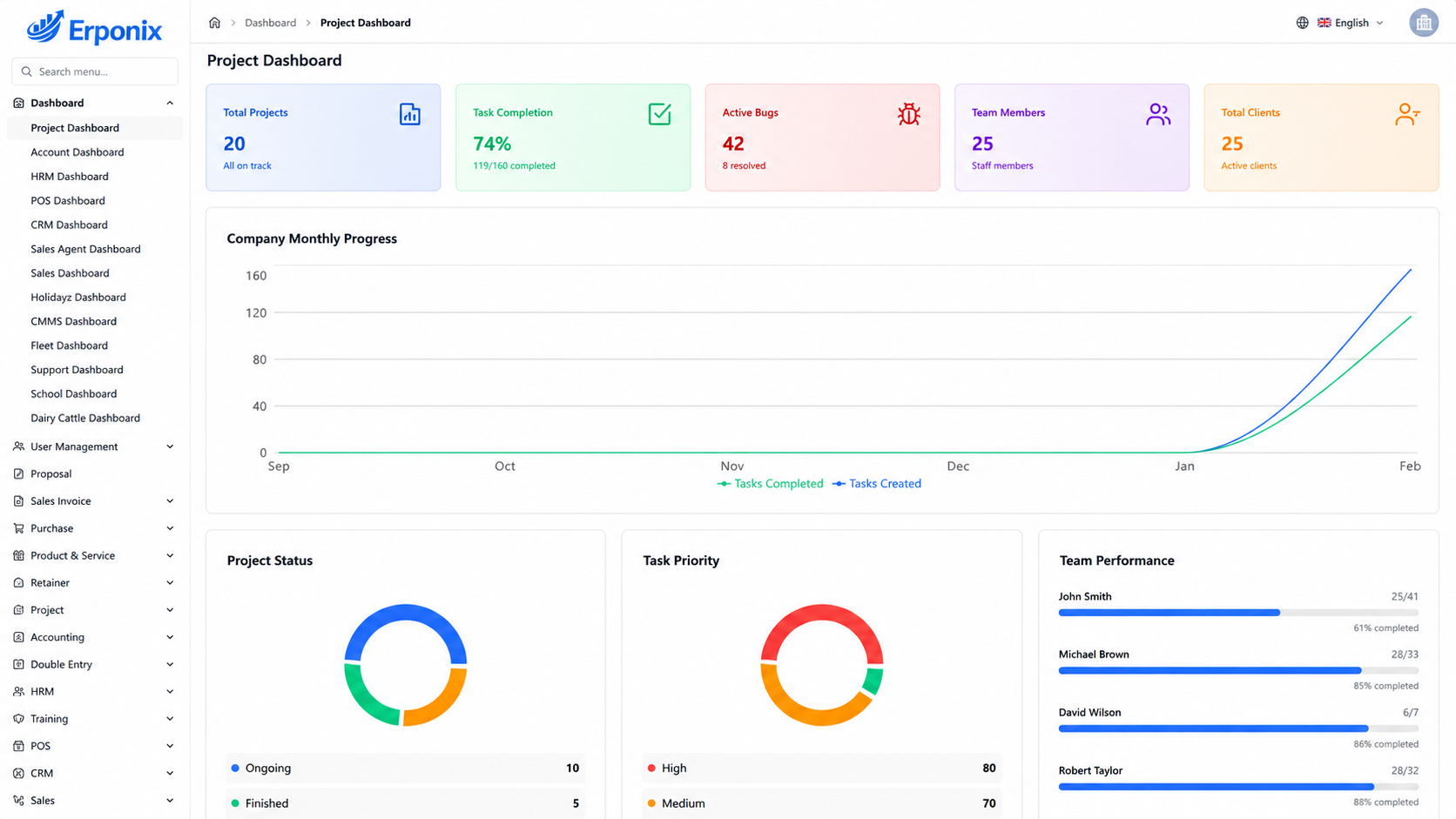Expand the Retainer chevron
This screenshot has width=1456, height=819.
pyautogui.click(x=170, y=582)
